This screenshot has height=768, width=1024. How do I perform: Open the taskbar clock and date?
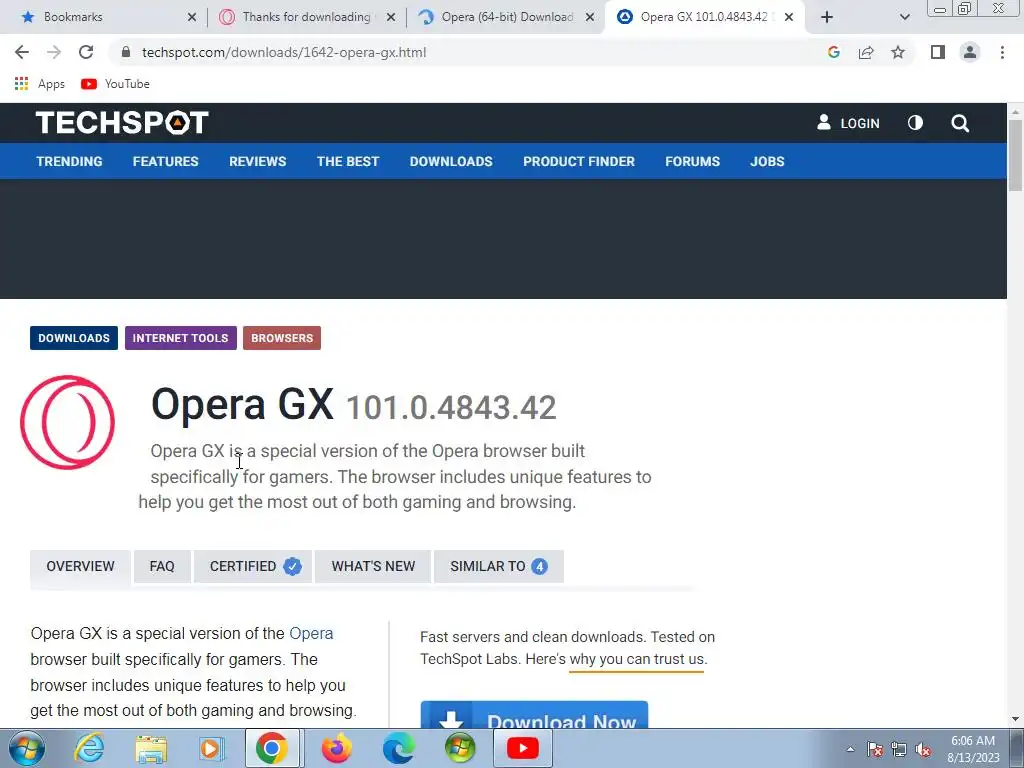point(974,749)
